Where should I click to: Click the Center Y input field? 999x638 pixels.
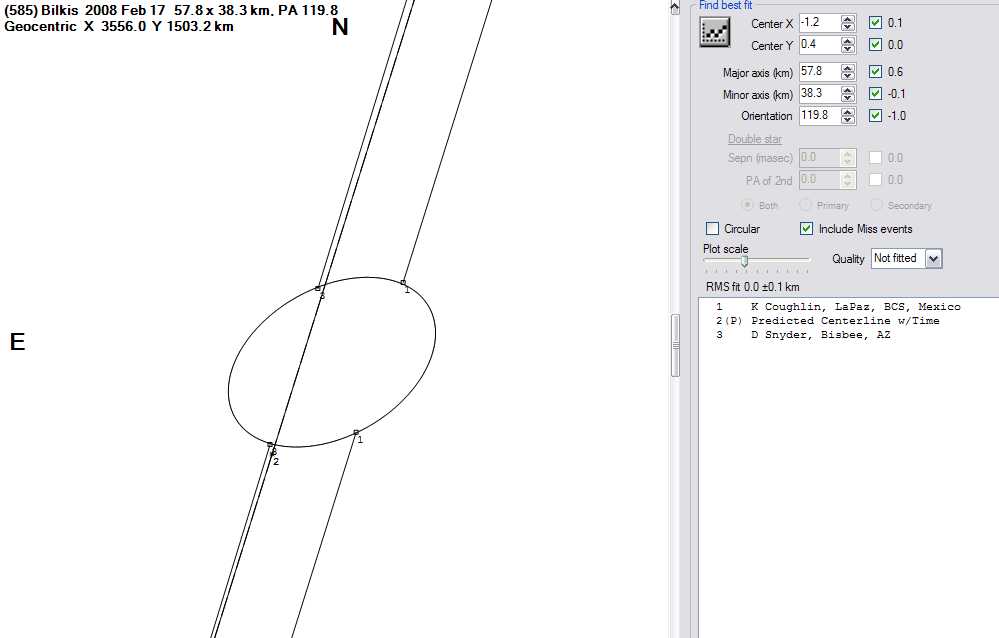(x=820, y=45)
